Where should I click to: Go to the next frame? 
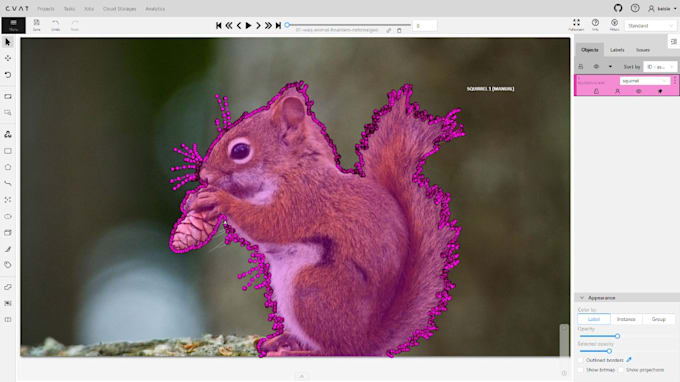click(x=258, y=26)
